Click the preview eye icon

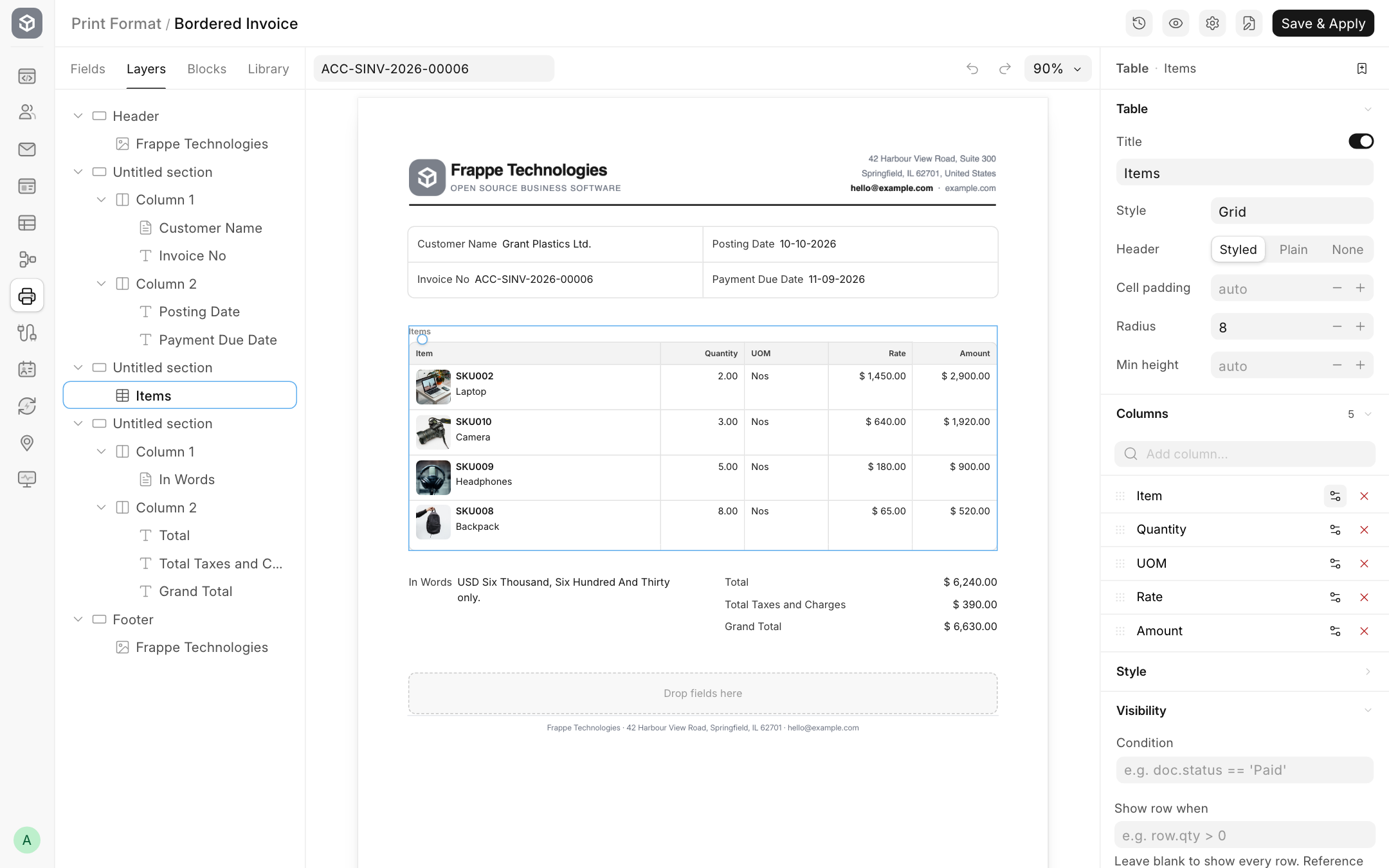(1176, 23)
